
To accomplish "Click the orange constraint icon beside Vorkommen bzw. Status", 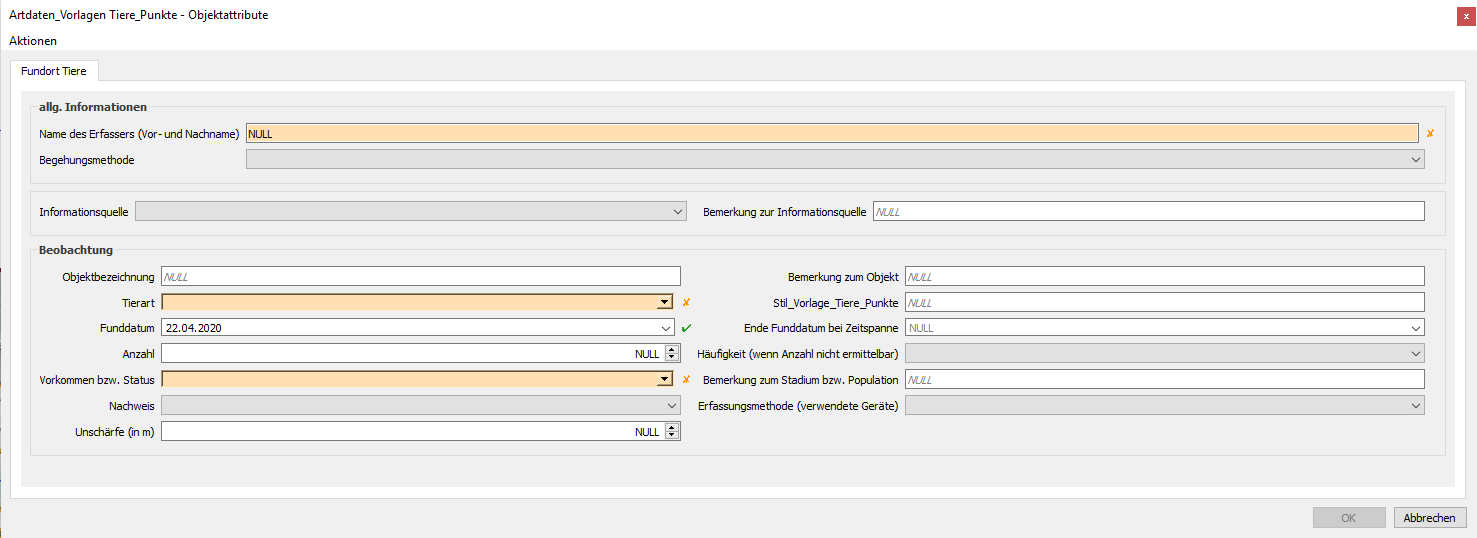I will click(686, 380).
